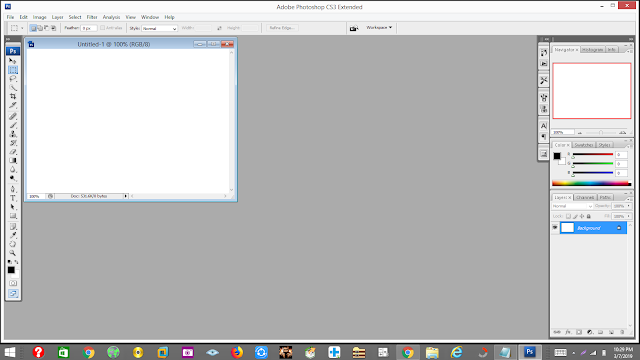Toggle Quick Mask mode button
This screenshot has width=640, height=360.
click(13, 283)
